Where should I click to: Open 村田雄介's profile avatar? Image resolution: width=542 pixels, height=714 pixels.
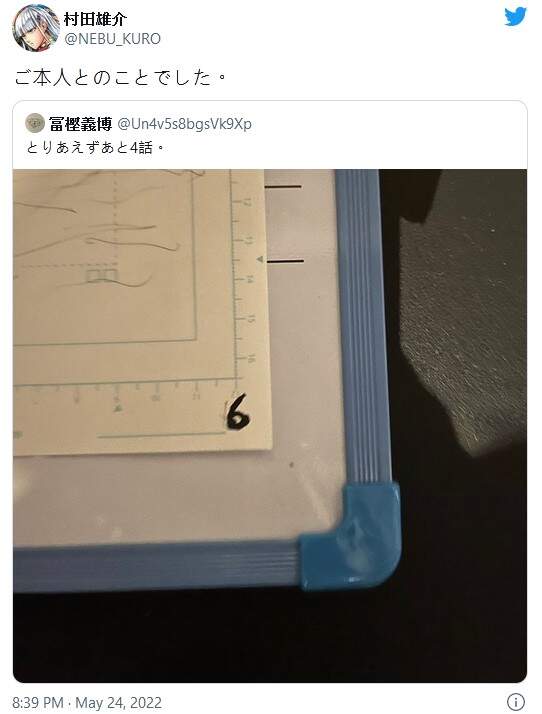tap(36, 28)
